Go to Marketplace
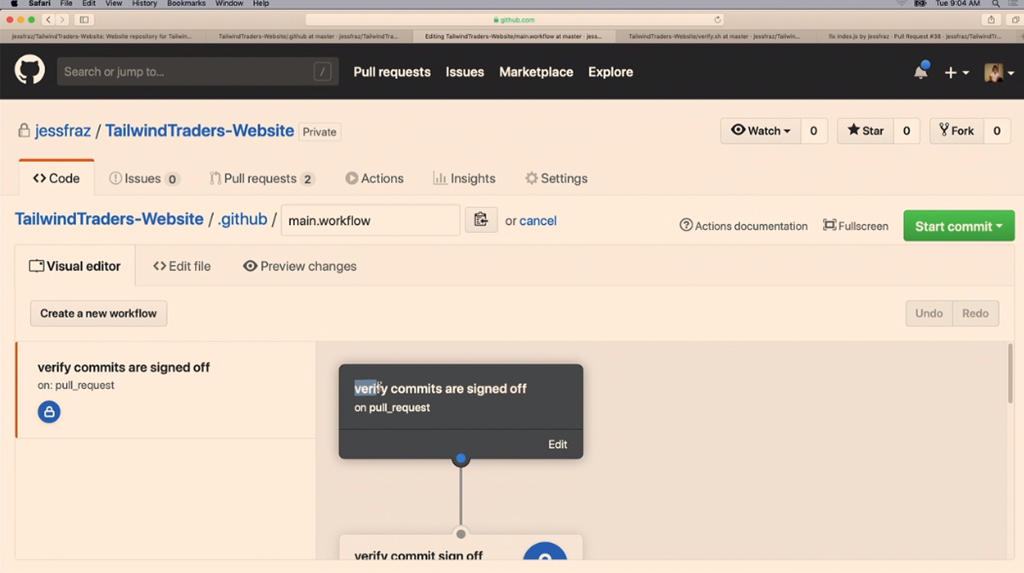The width and height of the screenshot is (1024, 573). 536,72
